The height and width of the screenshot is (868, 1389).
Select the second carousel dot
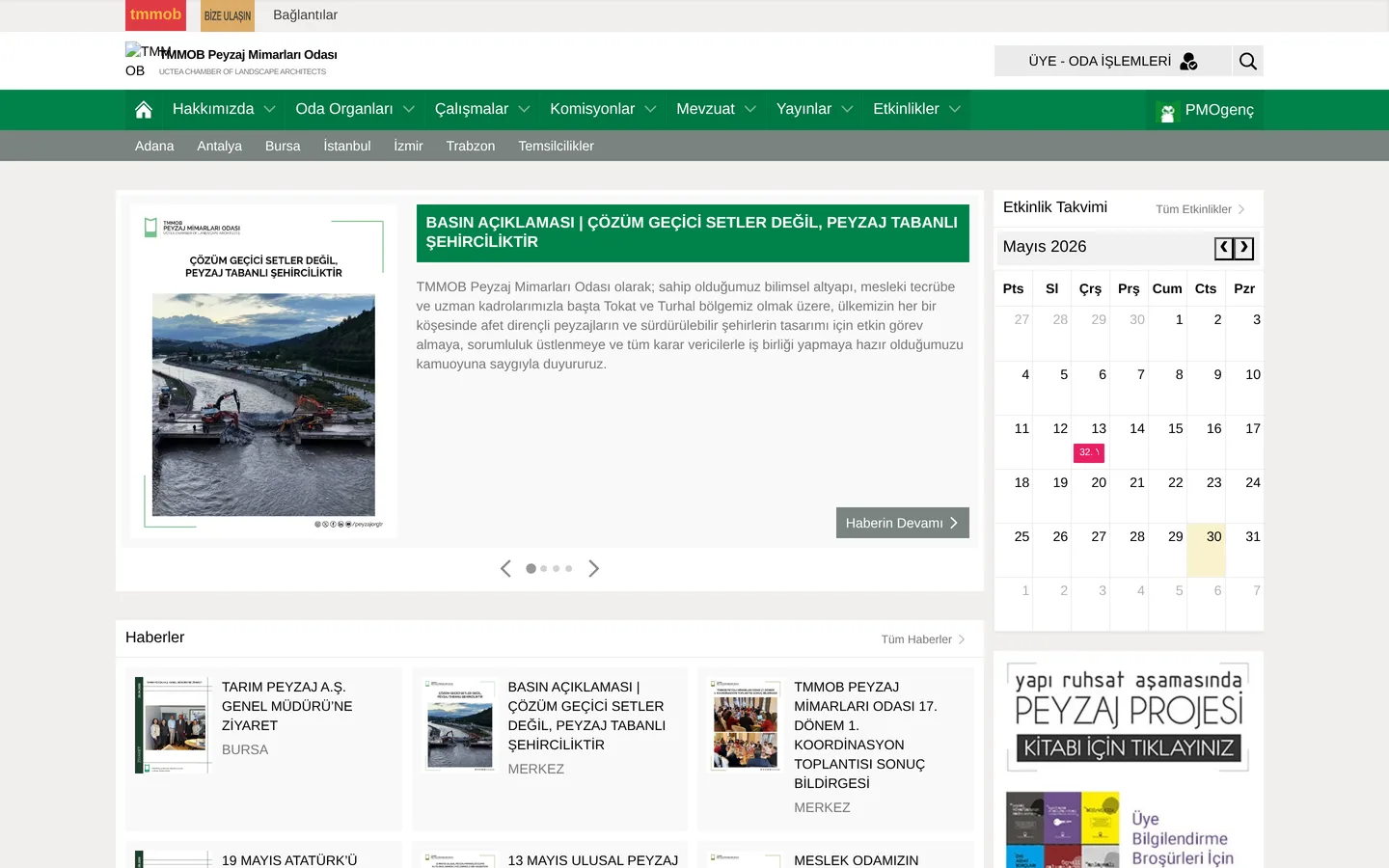coord(544,569)
